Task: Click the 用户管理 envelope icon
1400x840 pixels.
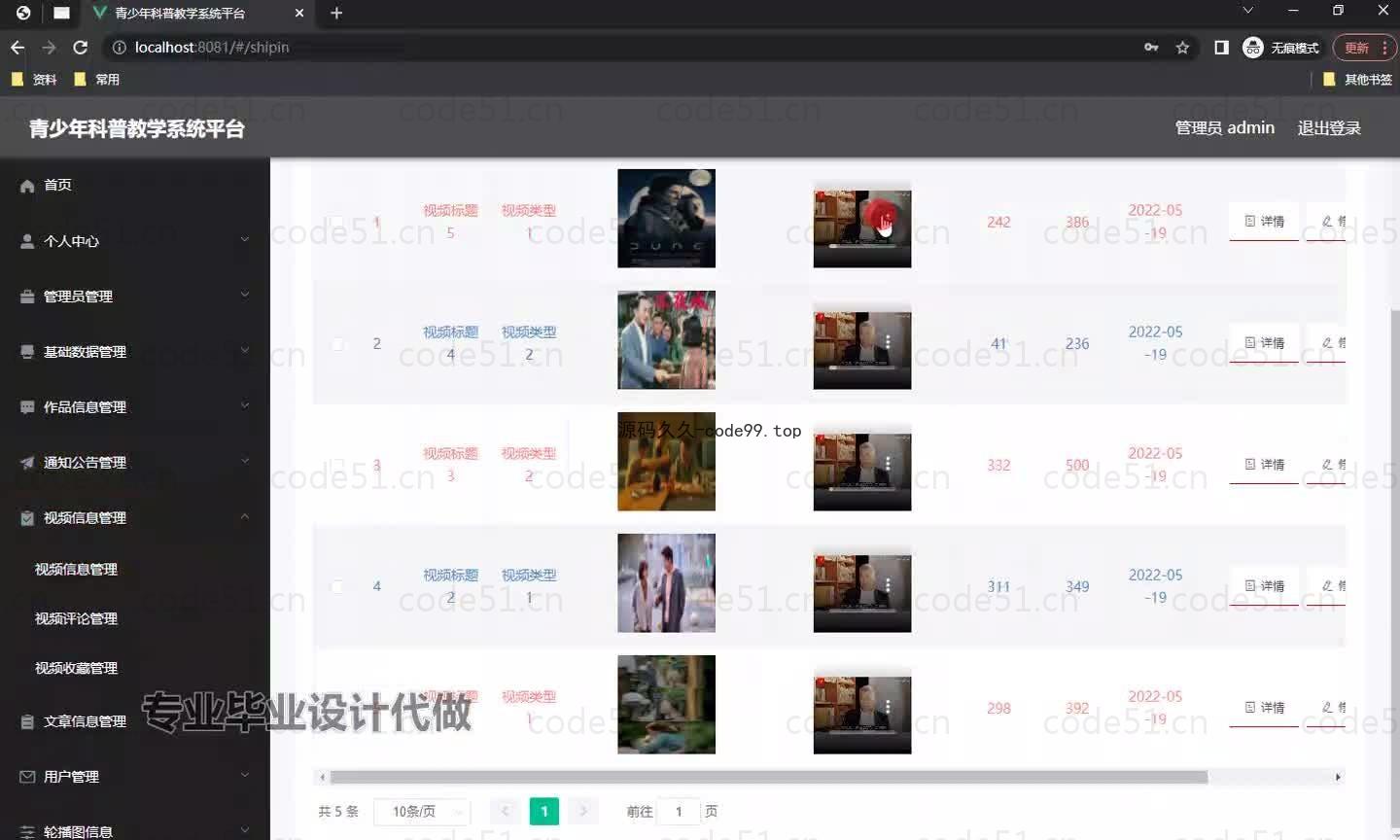Action: coord(27,777)
